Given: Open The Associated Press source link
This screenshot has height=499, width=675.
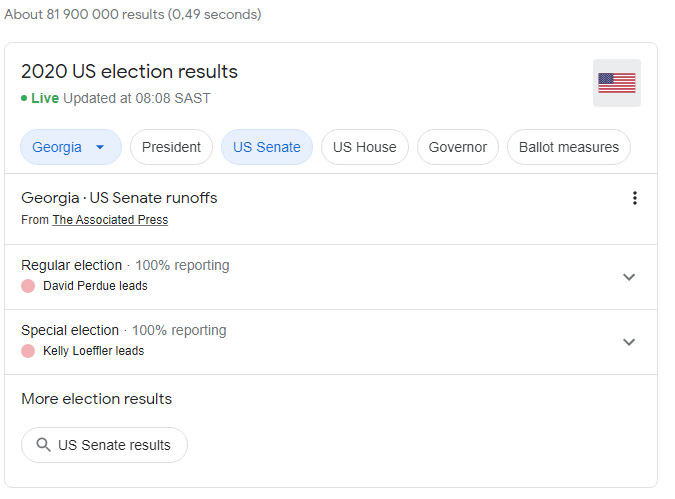Looking at the screenshot, I should [x=110, y=220].
